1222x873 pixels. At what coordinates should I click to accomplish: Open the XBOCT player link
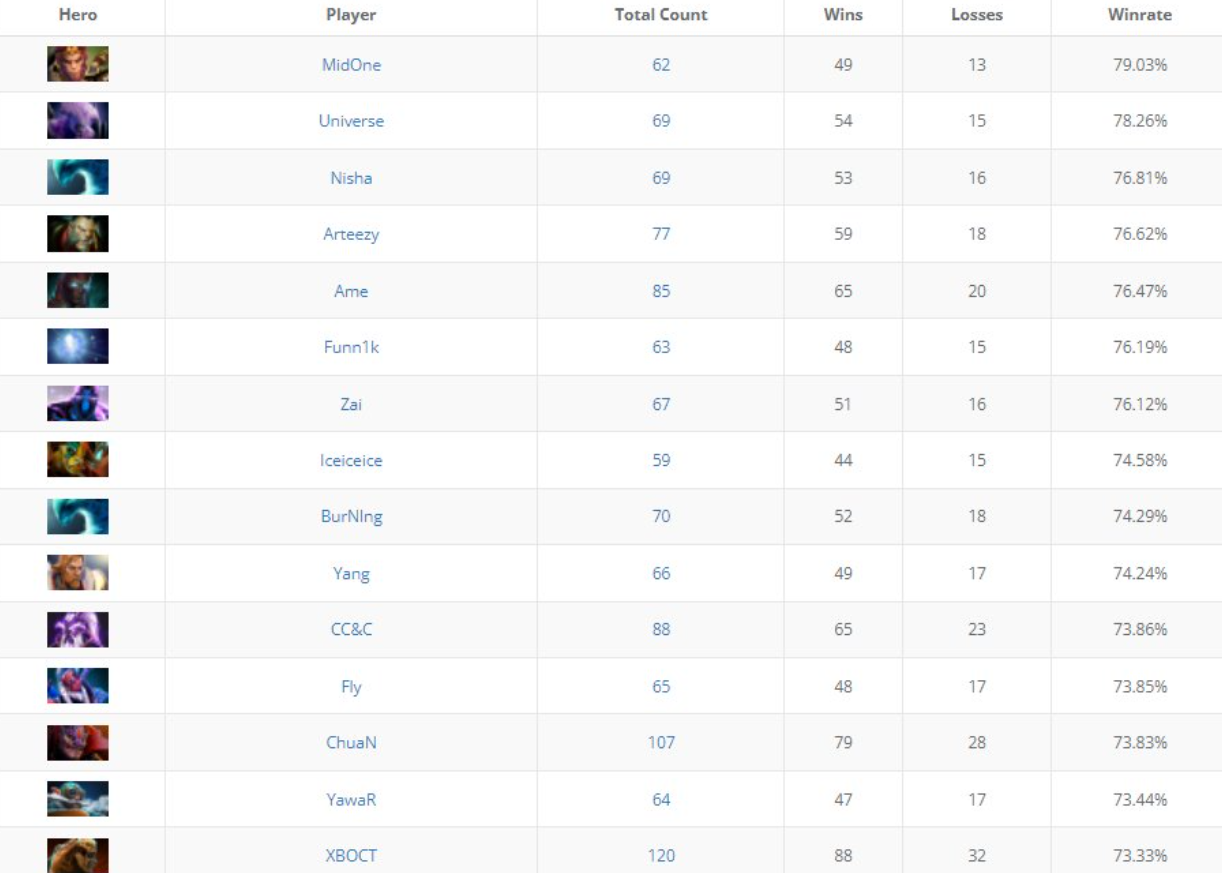pyautogui.click(x=351, y=856)
